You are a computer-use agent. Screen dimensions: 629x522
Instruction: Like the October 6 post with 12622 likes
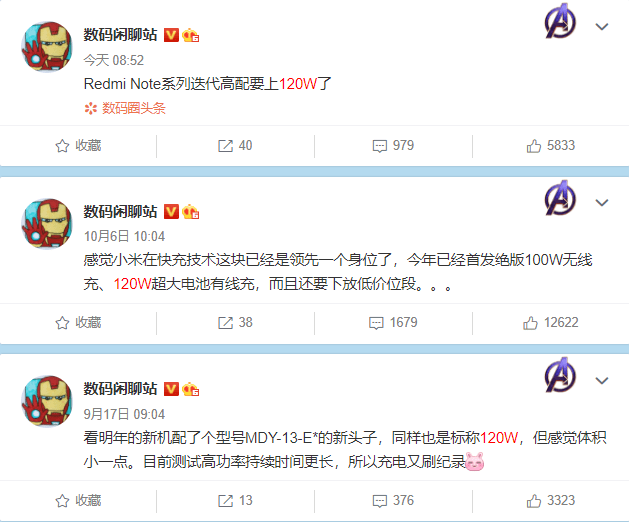coord(551,323)
